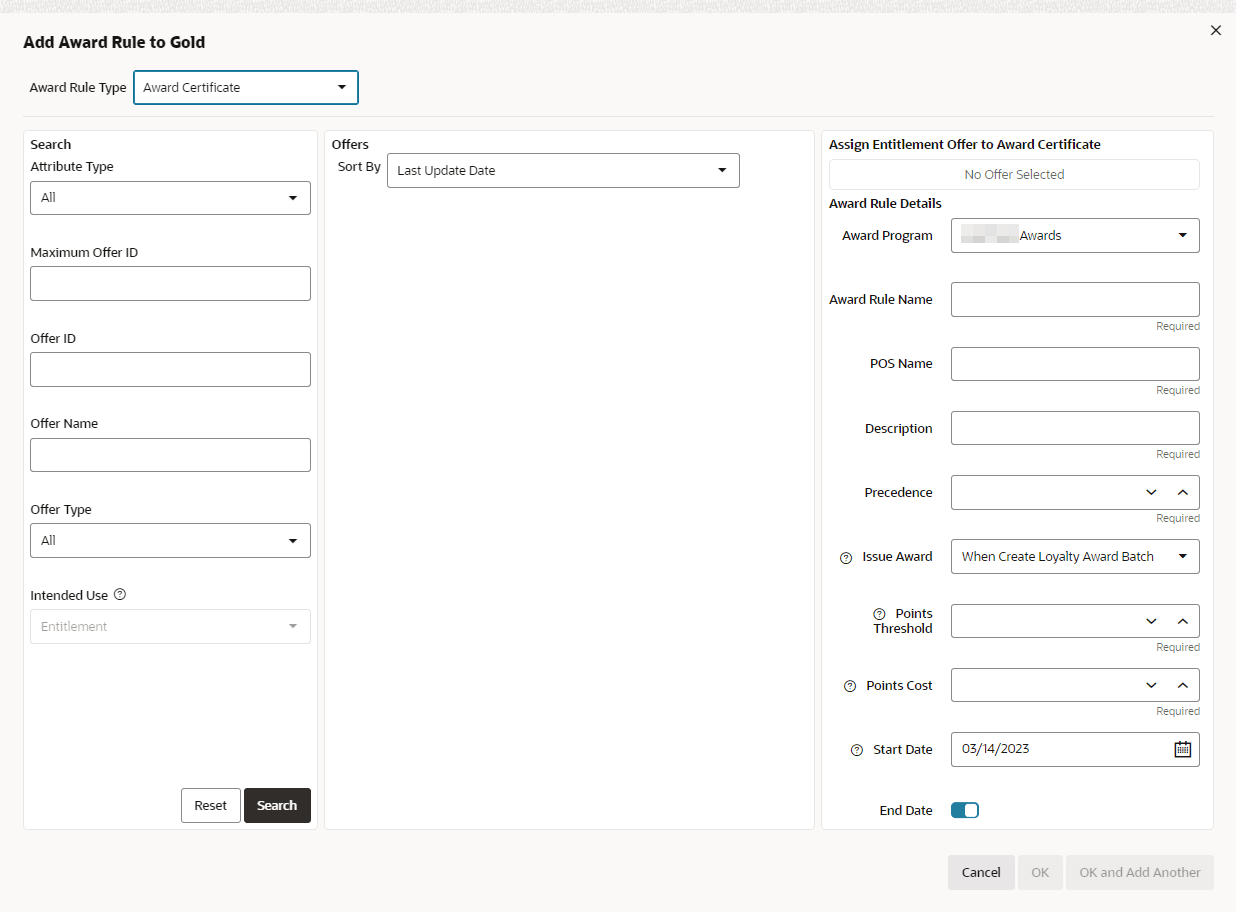Screen dimensions: 1236x912
Task: Click the Start Date help icon
Action: tap(857, 750)
